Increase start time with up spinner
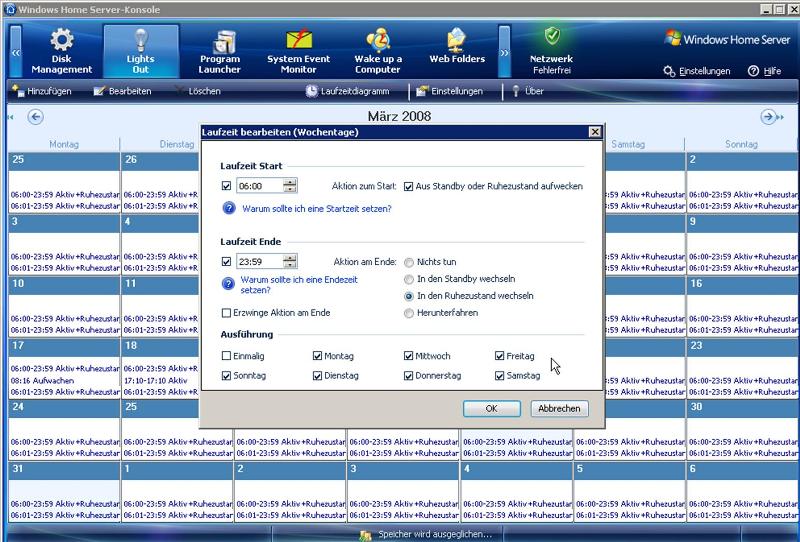 pyautogui.click(x=290, y=183)
